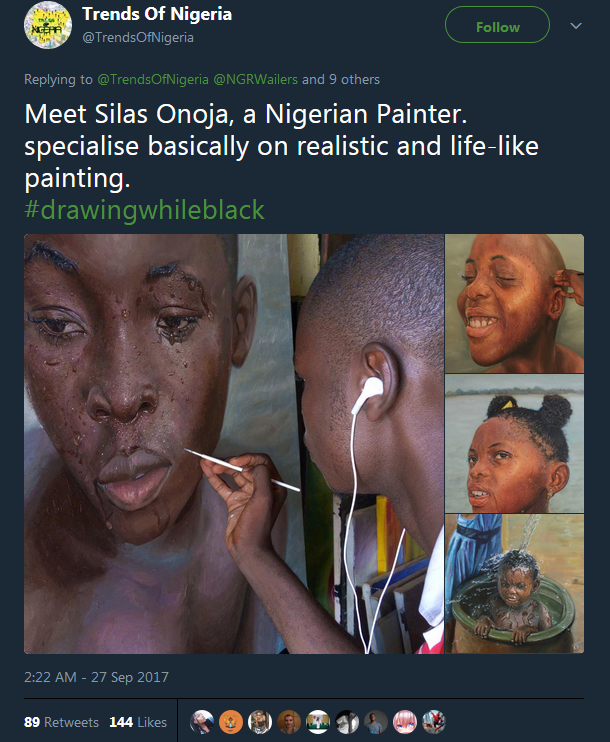
Task: View the girl with hair buns painting
Action: click(x=514, y=443)
